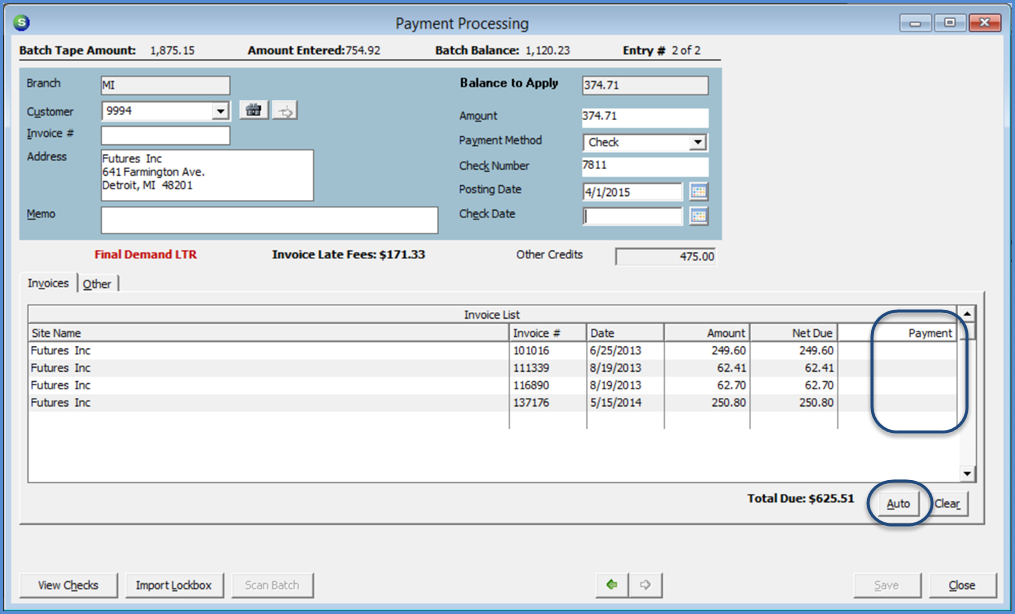Click the application icon in title bar
The width and height of the screenshot is (1015, 614).
click(21, 23)
